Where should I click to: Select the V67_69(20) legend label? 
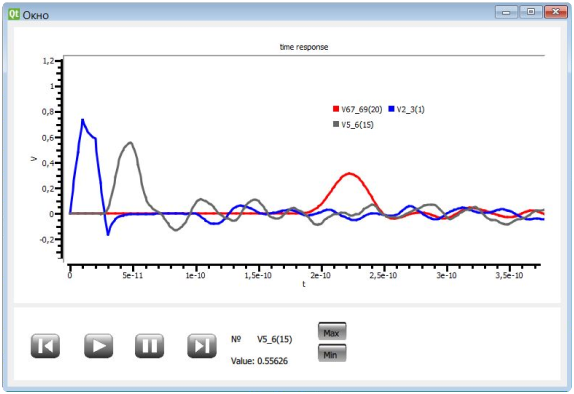pyautogui.click(x=362, y=109)
